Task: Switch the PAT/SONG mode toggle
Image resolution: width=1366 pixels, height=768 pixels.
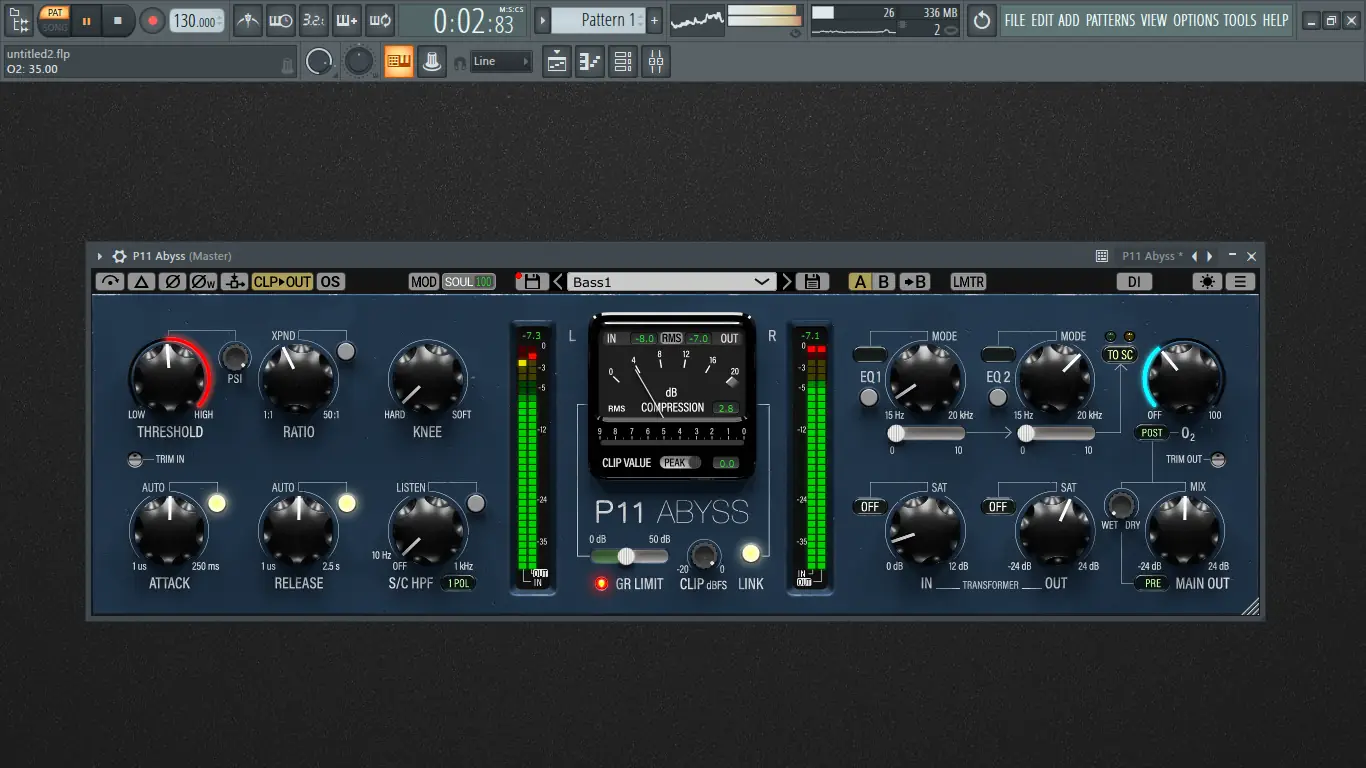Action: pyautogui.click(x=54, y=19)
